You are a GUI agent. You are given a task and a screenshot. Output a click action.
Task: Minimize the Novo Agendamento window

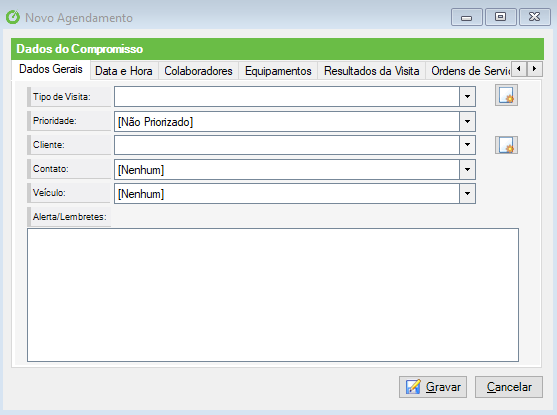point(466,17)
